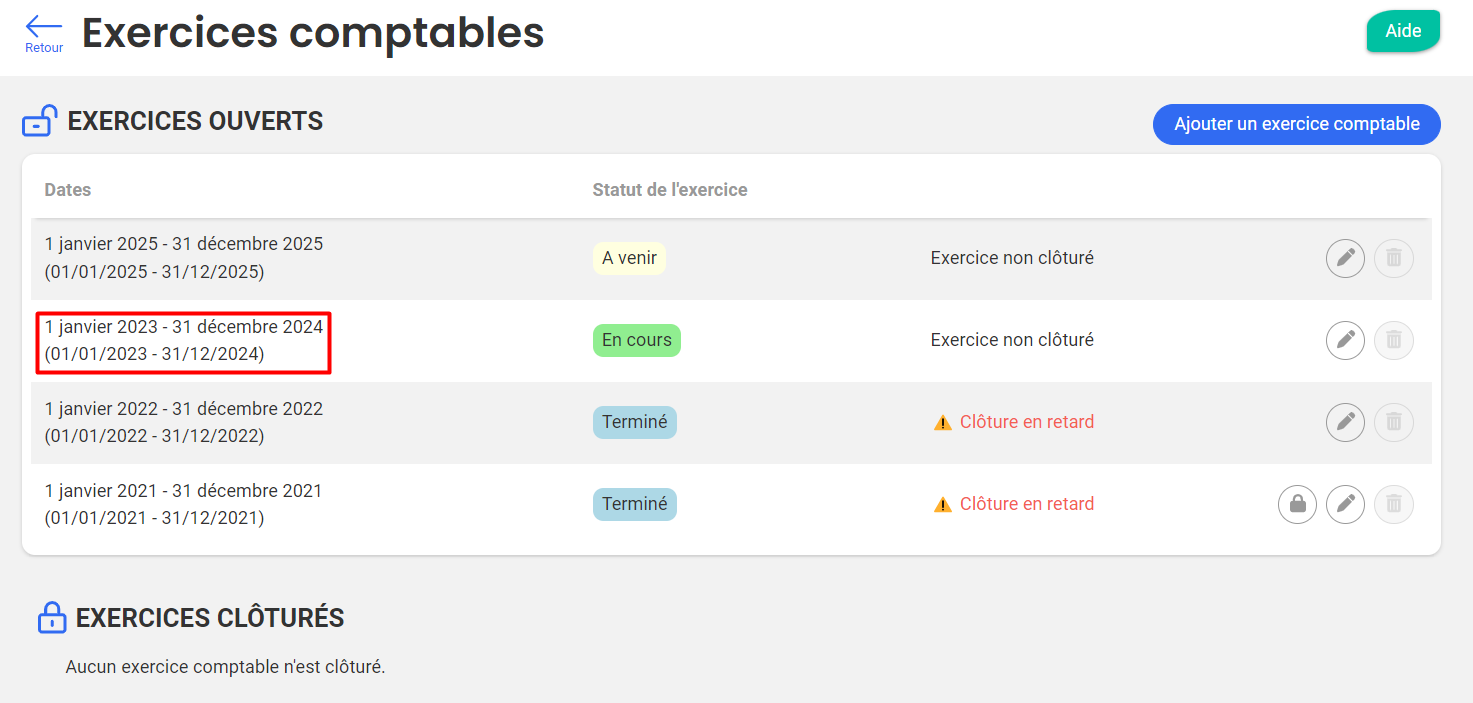This screenshot has height=703, width=1473.
Task: Edit the 2023-2024 exercise with pencil icon
Action: pos(1345,340)
